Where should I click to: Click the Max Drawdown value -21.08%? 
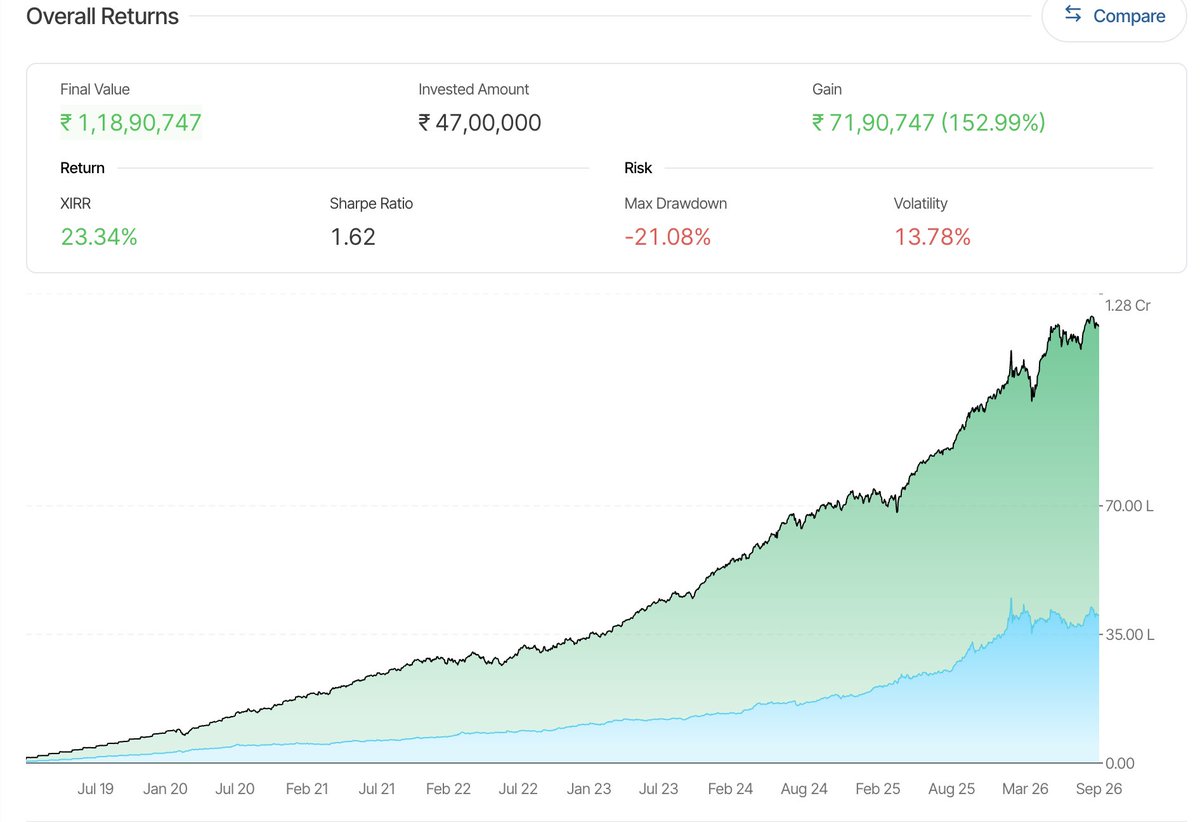point(668,237)
